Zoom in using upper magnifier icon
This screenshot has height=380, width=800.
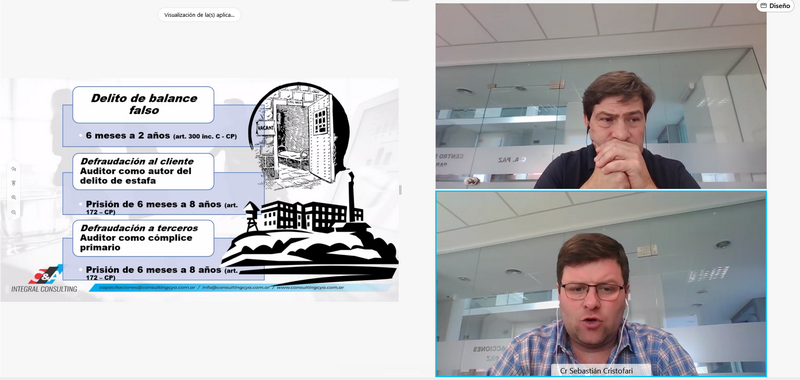pyautogui.click(x=14, y=197)
